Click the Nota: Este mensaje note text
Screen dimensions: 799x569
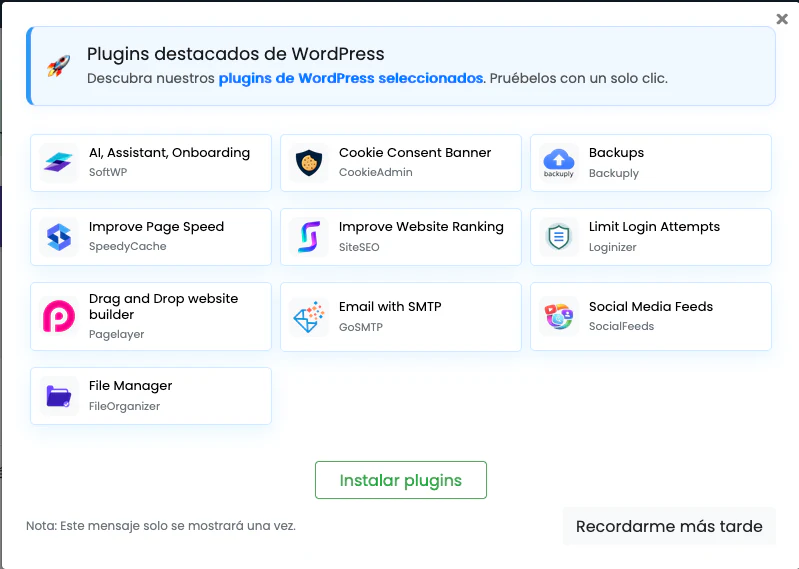tap(161, 526)
